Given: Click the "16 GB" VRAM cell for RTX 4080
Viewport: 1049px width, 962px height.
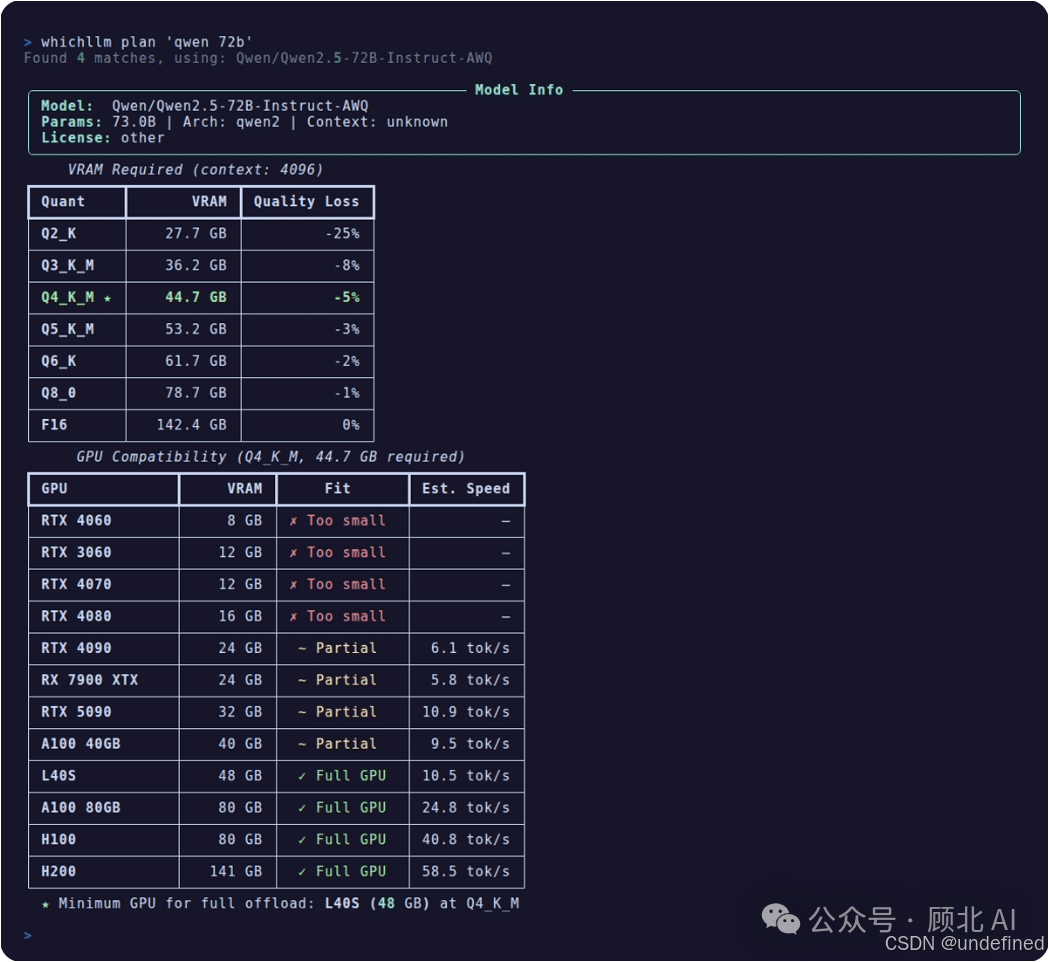Looking at the screenshot, I should coord(240,616).
